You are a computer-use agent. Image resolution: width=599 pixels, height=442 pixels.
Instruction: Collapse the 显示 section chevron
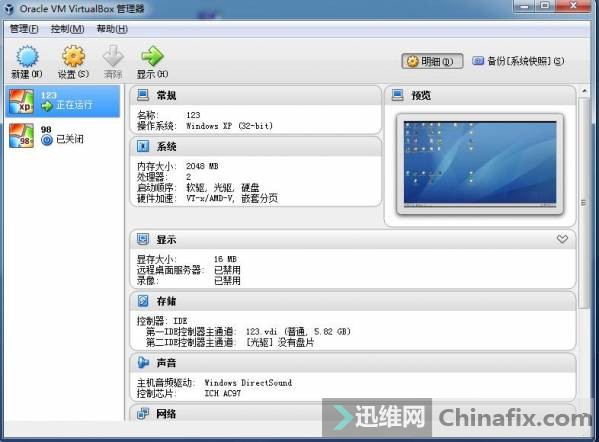point(562,239)
